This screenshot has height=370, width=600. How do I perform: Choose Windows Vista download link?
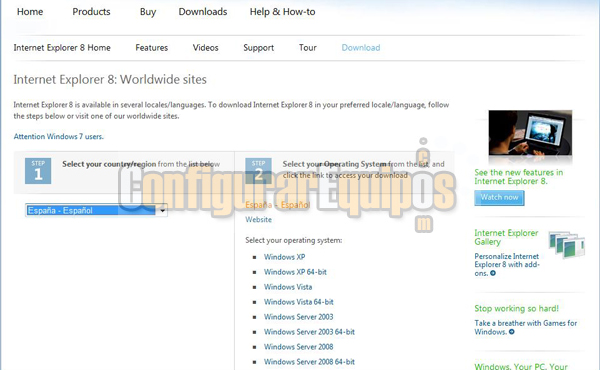click(288, 287)
